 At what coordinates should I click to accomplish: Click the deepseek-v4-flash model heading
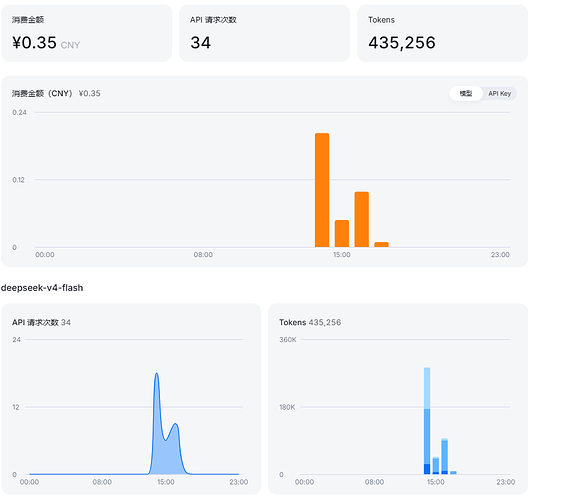(x=42, y=288)
